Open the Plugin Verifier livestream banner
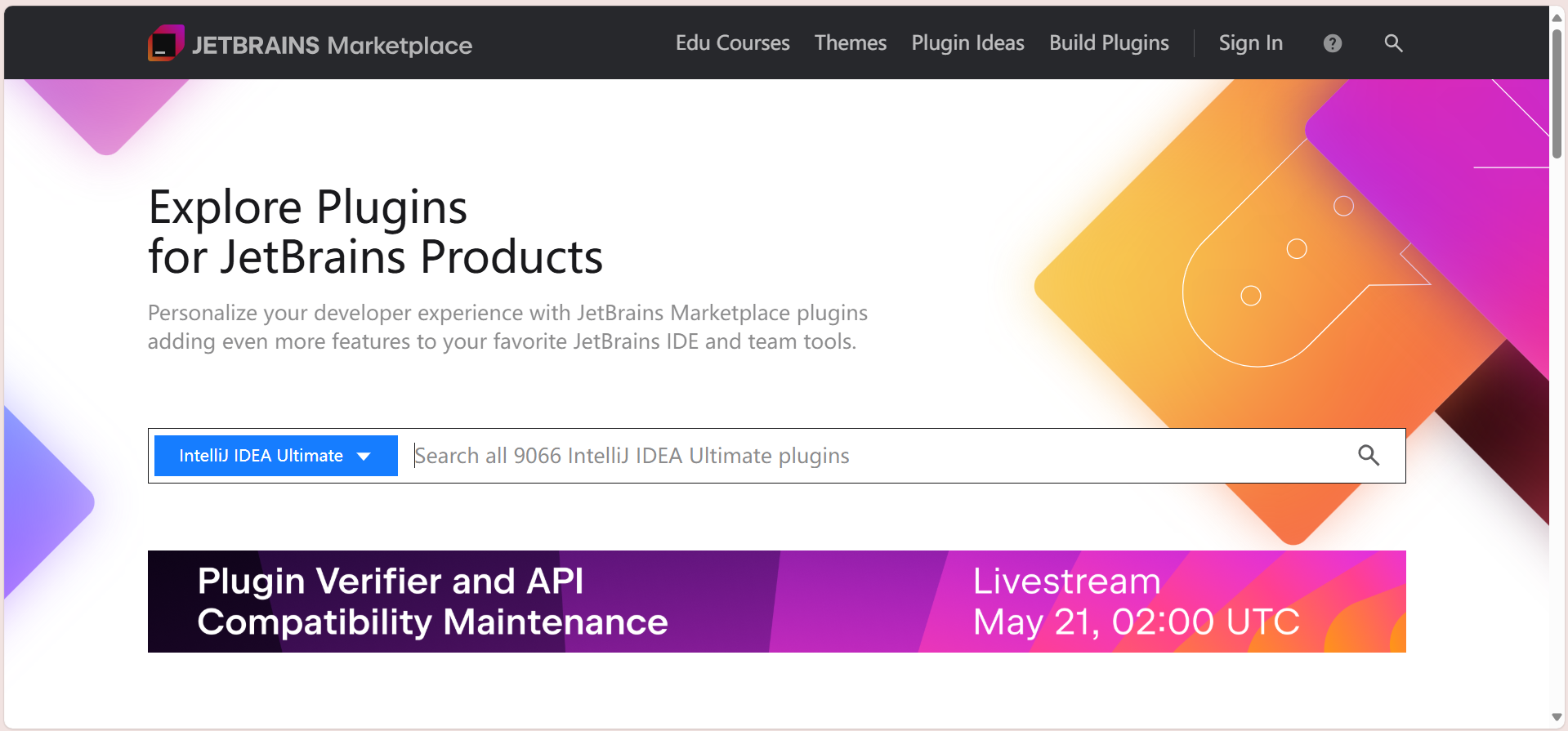The height and width of the screenshot is (731, 1568). 776,601
